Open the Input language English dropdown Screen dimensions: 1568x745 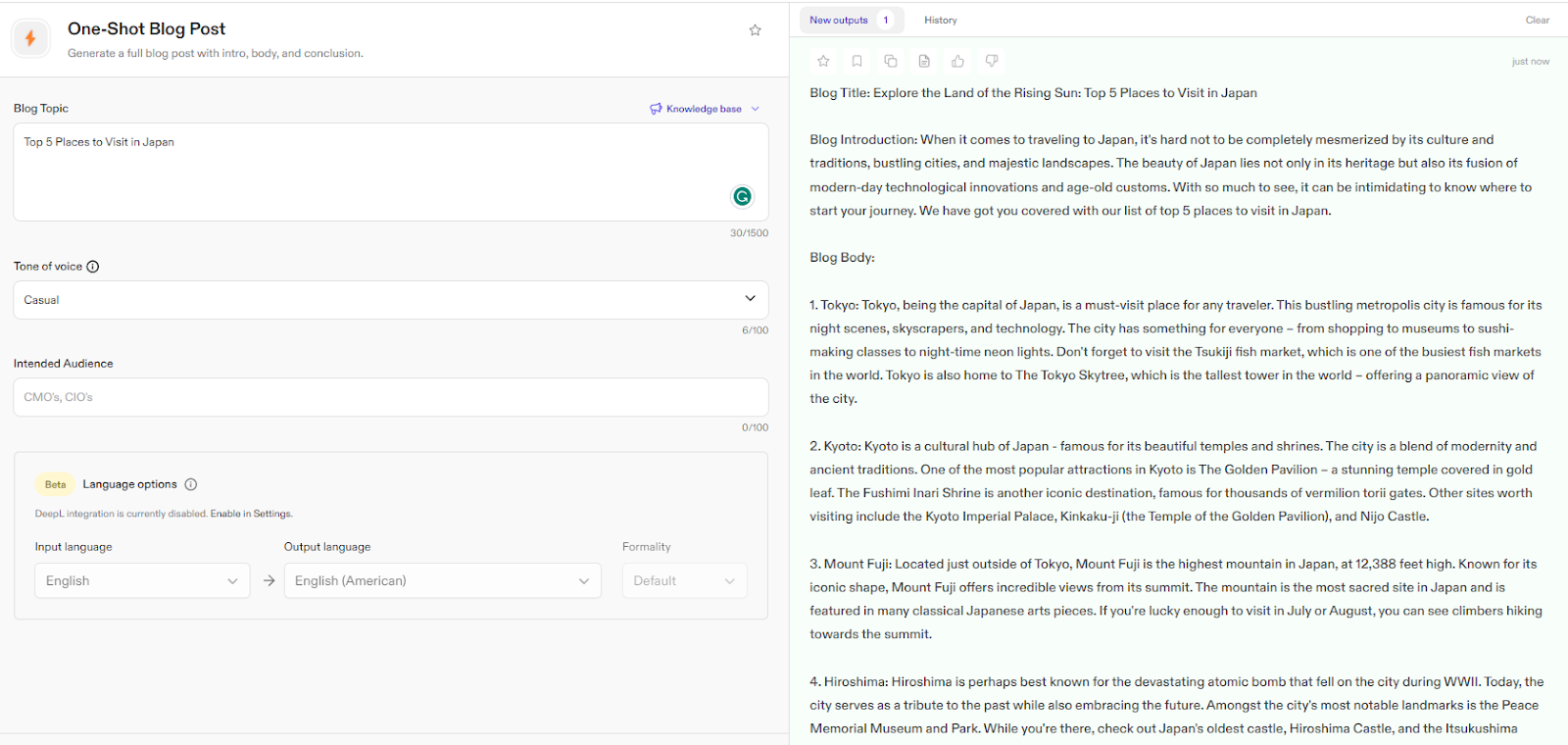(x=142, y=580)
